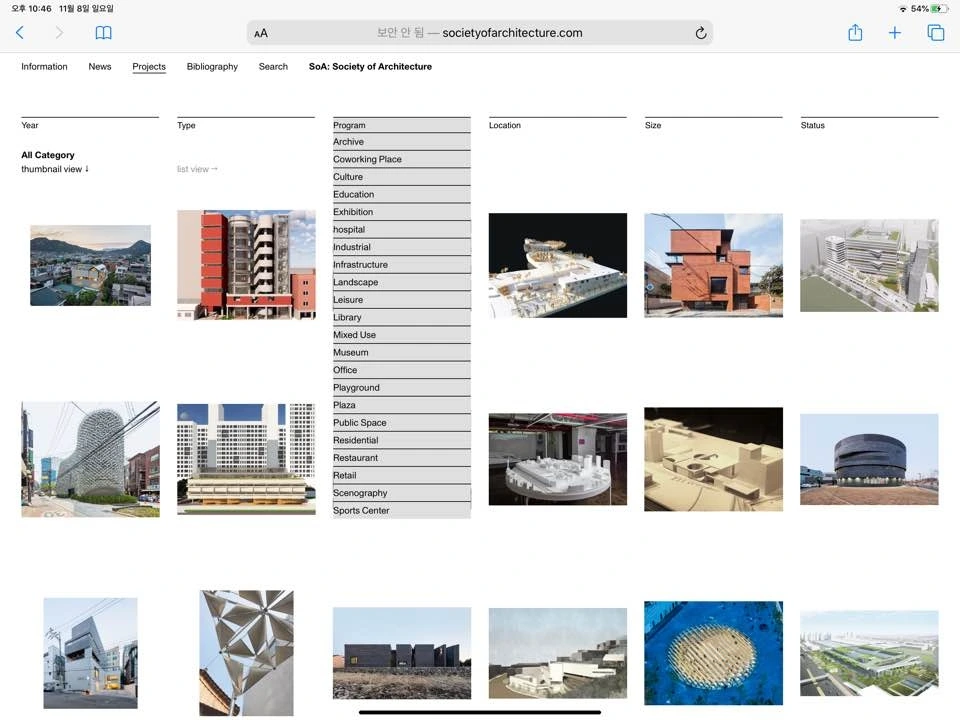Open the beige cardboard site model thumbnail

713,459
